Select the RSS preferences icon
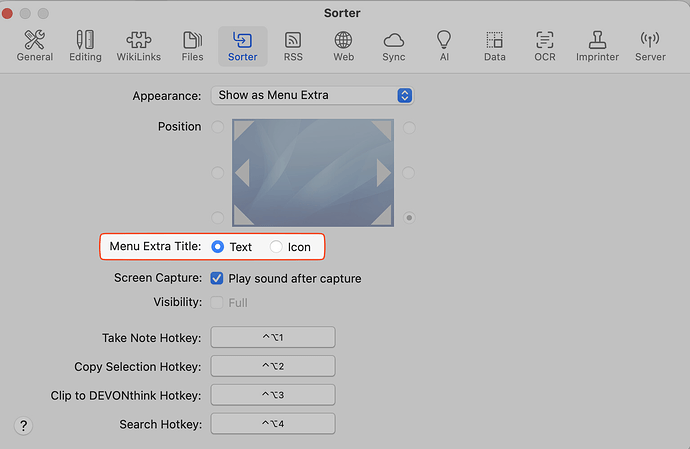 point(293,45)
